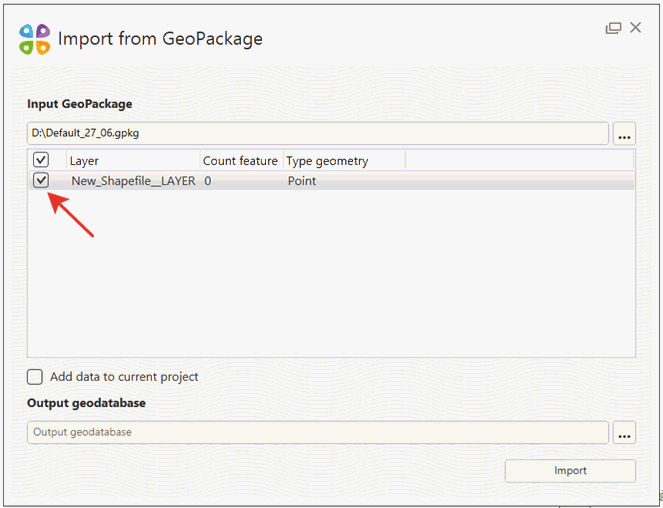Click the colorful app logo icon
The height and width of the screenshot is (508, 663).
coord(35,39)
